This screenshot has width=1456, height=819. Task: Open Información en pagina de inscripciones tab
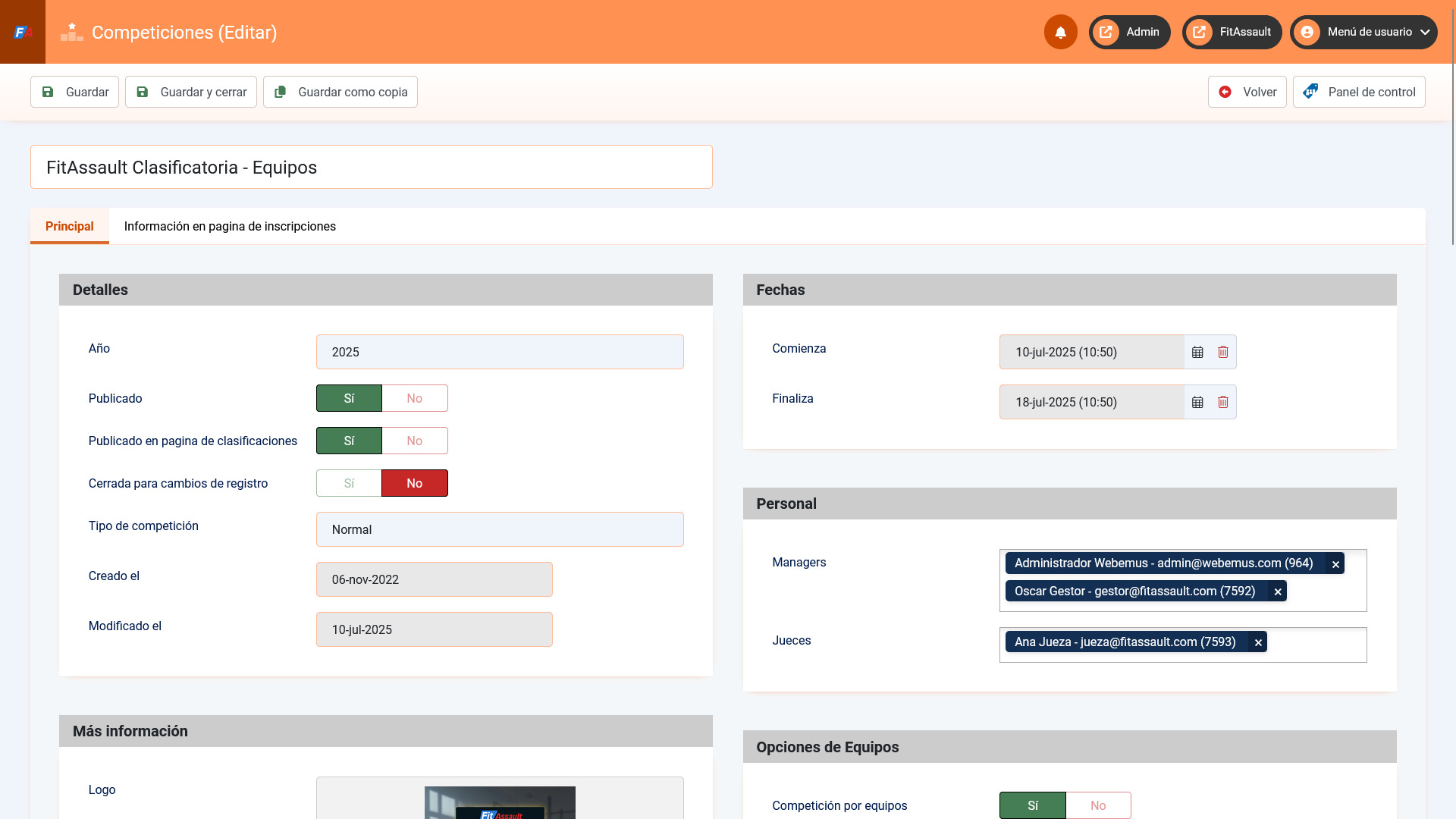click(x=230, y=226)
